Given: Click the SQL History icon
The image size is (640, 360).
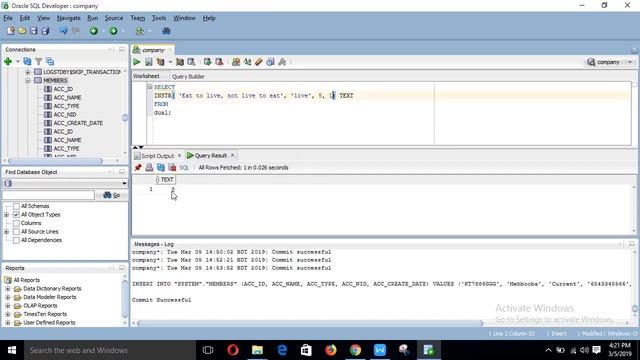Looking at the screenshot, I should [x=270, y=62].
